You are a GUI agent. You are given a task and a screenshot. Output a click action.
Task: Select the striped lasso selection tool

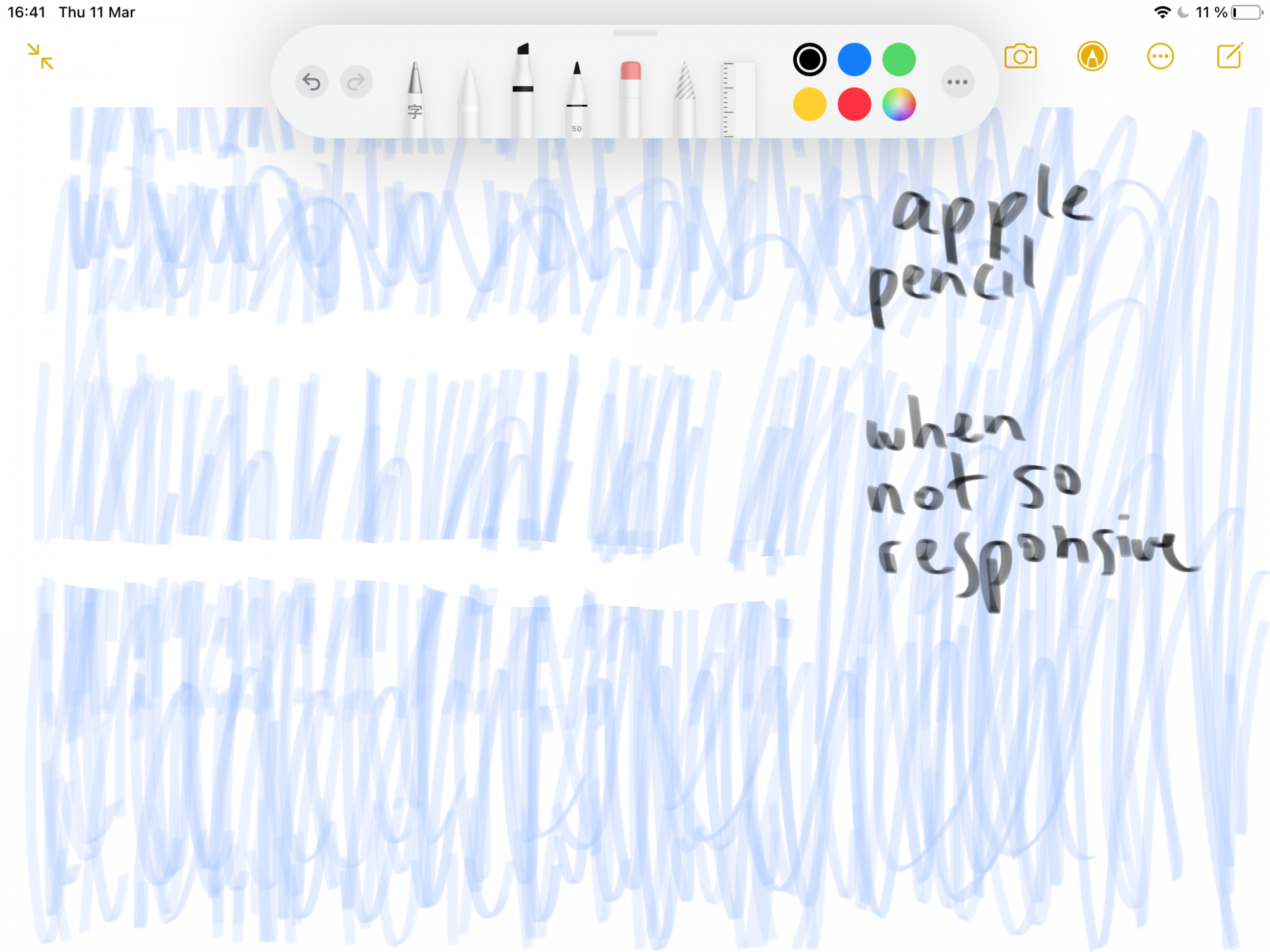coord(685,98)
